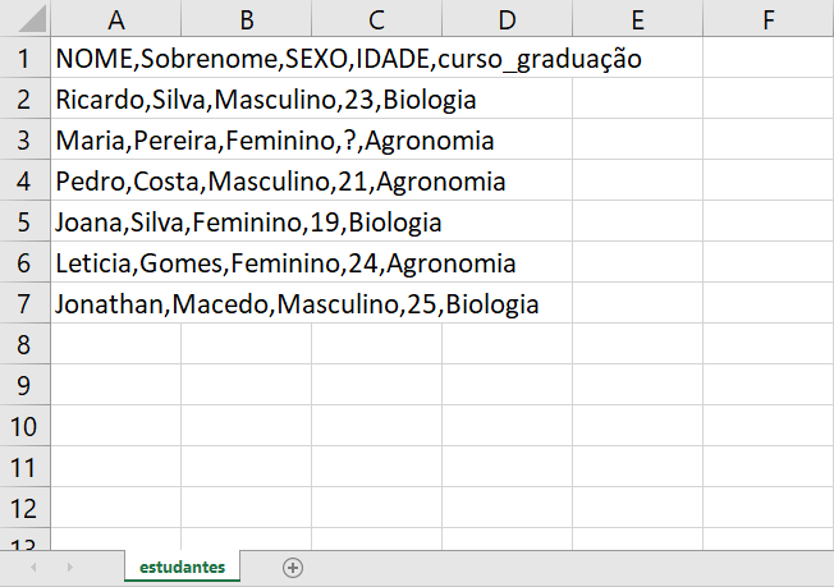The height and width of the screenshot is (587, 834).
Task: Select row 8 header
Action: 25,344
